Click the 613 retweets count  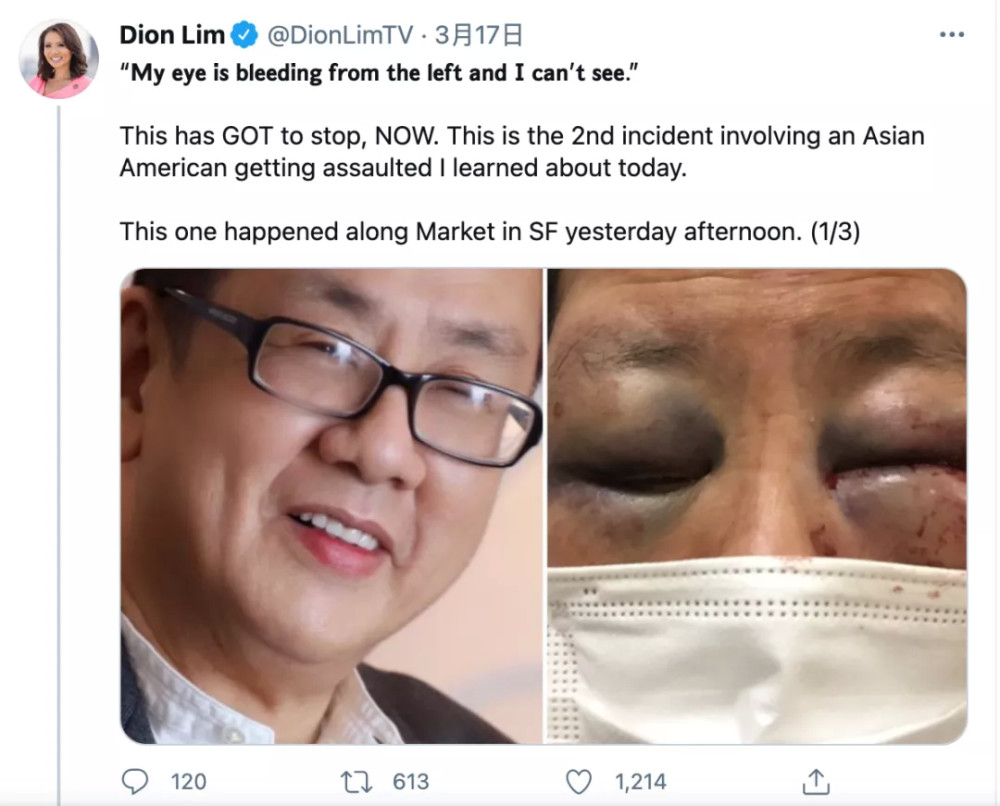(x=411, y=782)
